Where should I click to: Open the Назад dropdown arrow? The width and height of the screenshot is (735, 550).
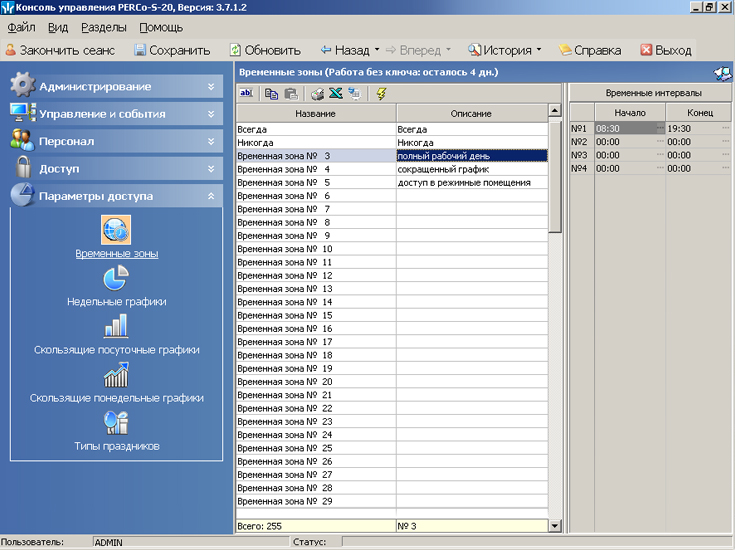point(377,49)
